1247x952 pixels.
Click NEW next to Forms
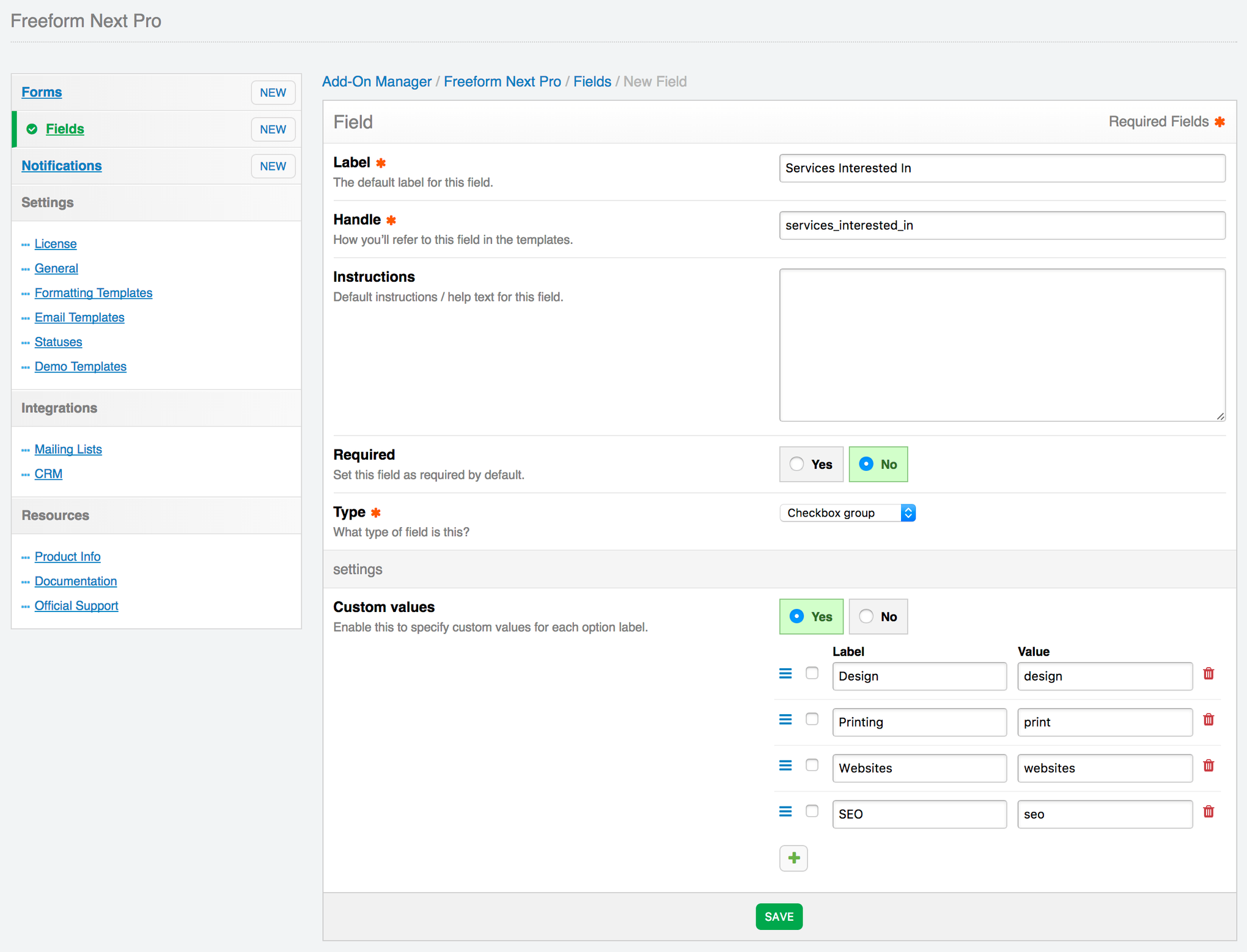tap(273, 92)
